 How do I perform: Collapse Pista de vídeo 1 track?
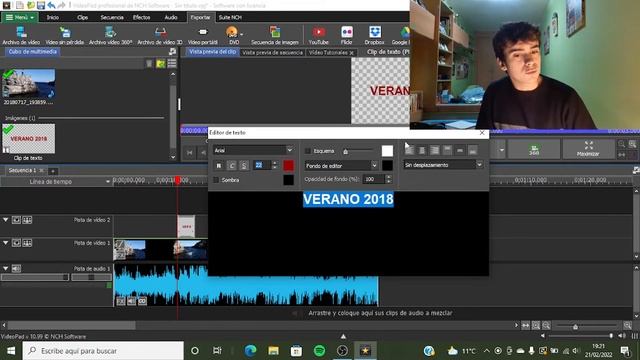[x=6, y=243]
